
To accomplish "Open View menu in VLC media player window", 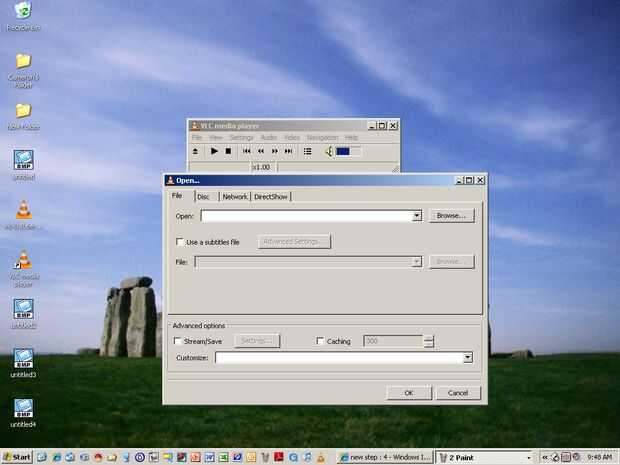I will pyautogui.click(x=216, y=137).
